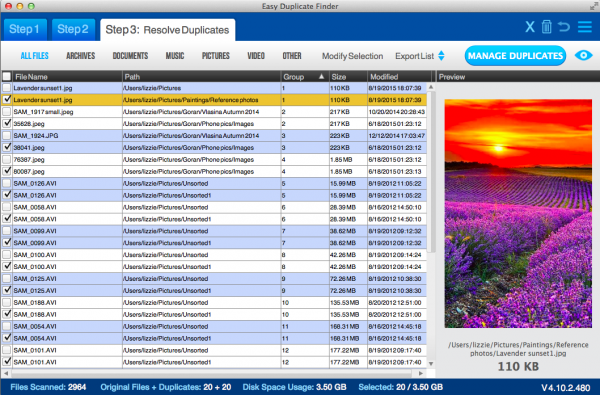The width and height of the screenshot is (600, 395).
Task: Switch to the Step 1 tab
Action: 24,29
